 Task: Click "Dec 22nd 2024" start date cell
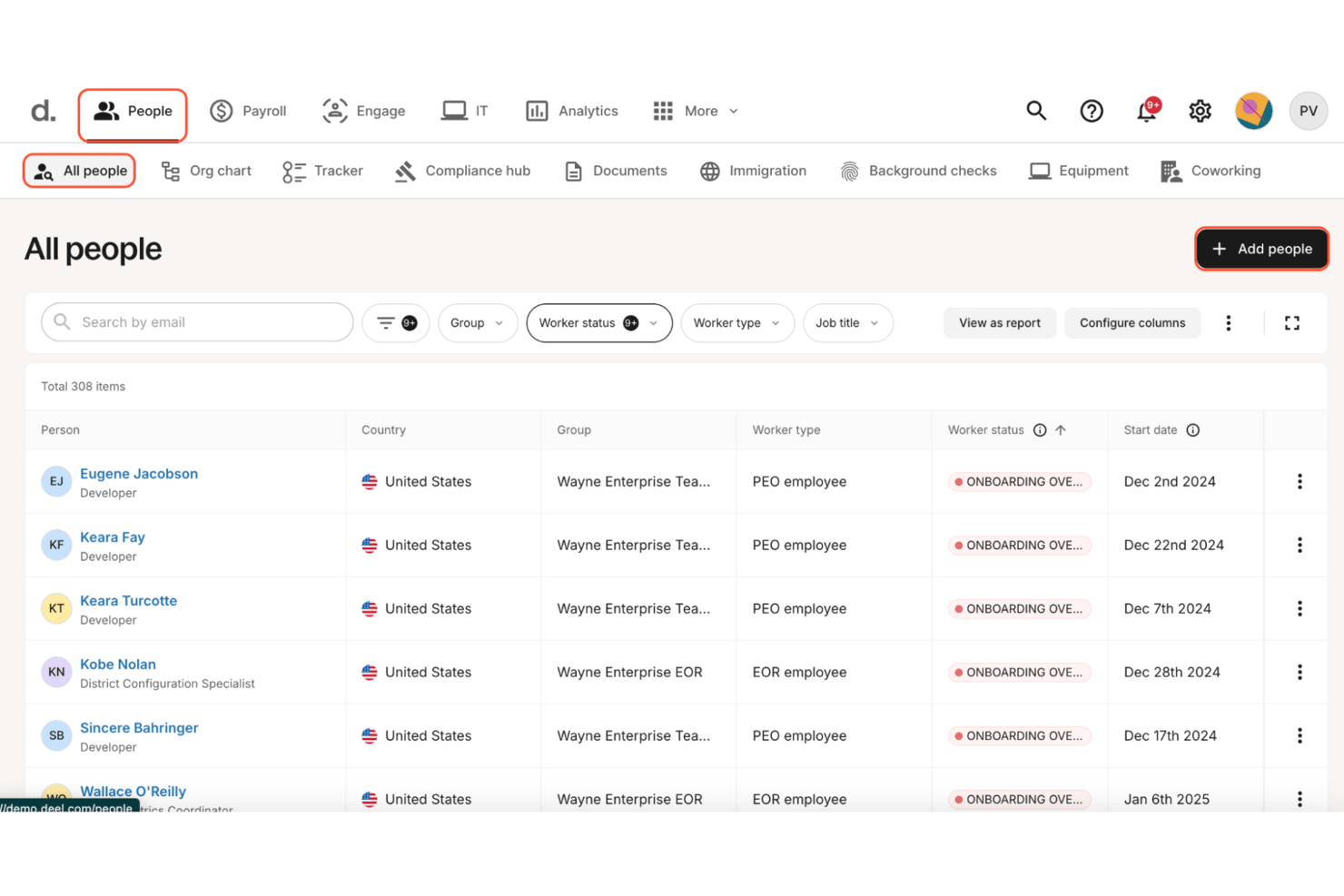1173,546
